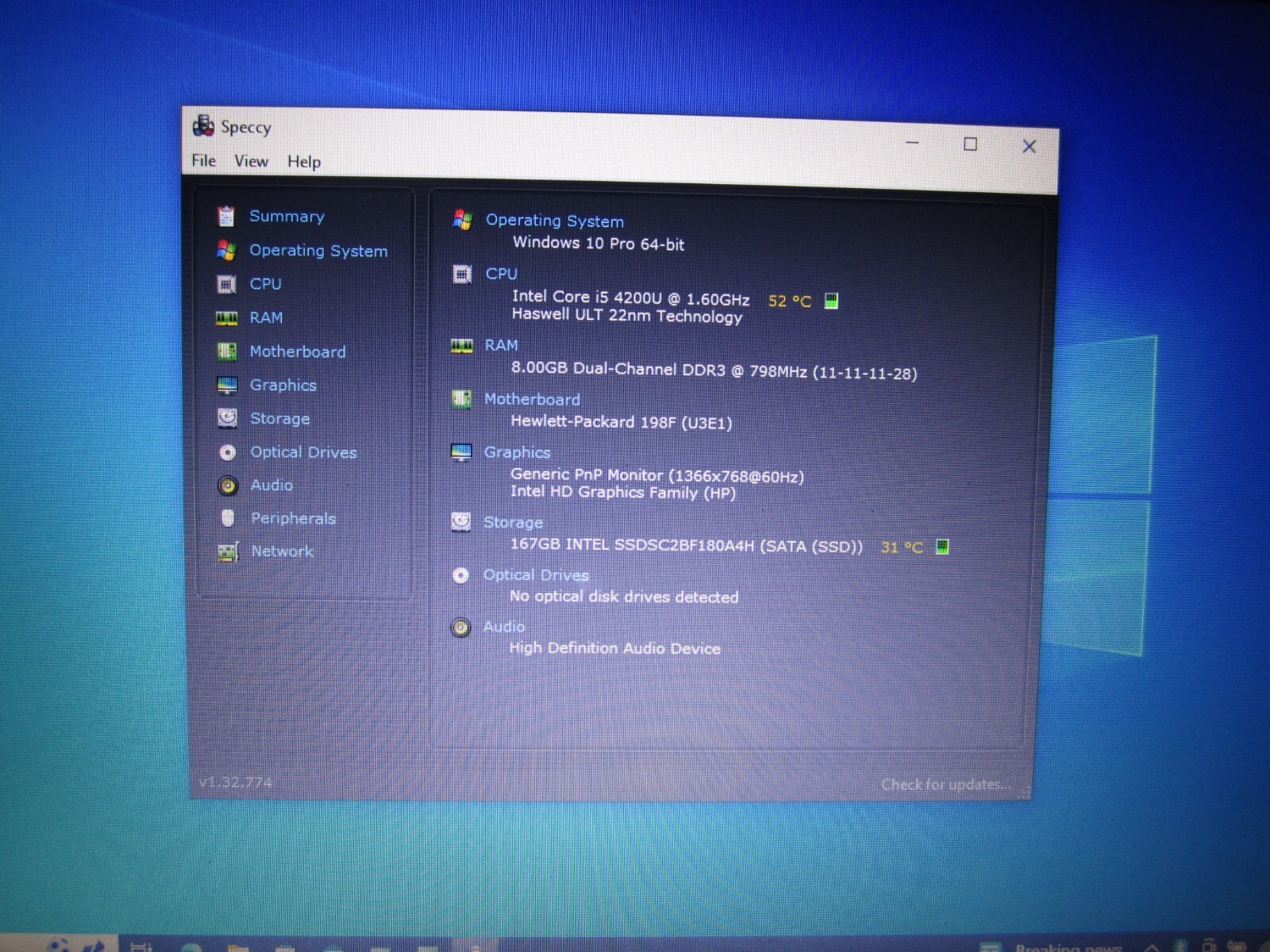Open the Motherboard heading link in summary
This screenshot has height=952, width=1270.
coord(532,399)
